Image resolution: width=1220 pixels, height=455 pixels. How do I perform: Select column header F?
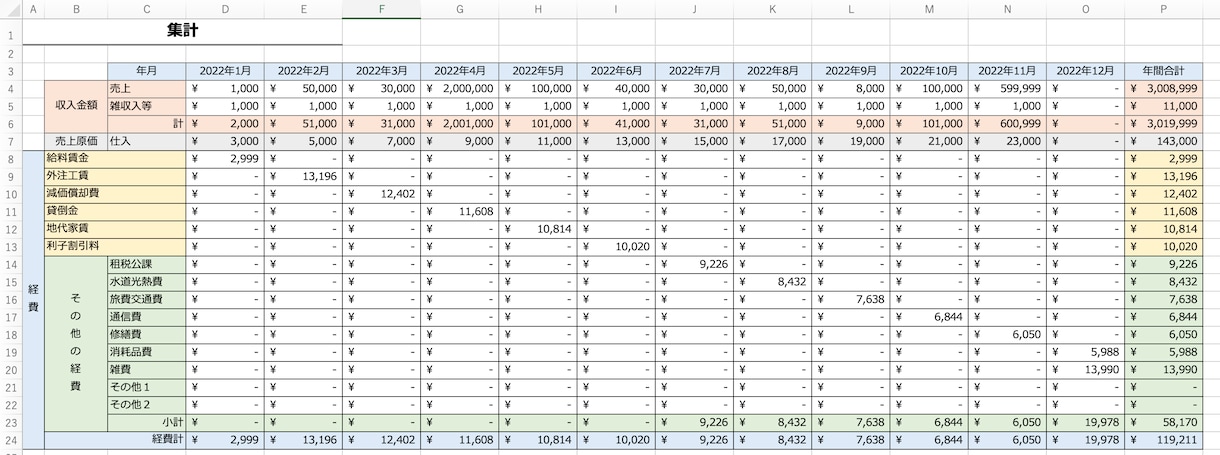381,10
